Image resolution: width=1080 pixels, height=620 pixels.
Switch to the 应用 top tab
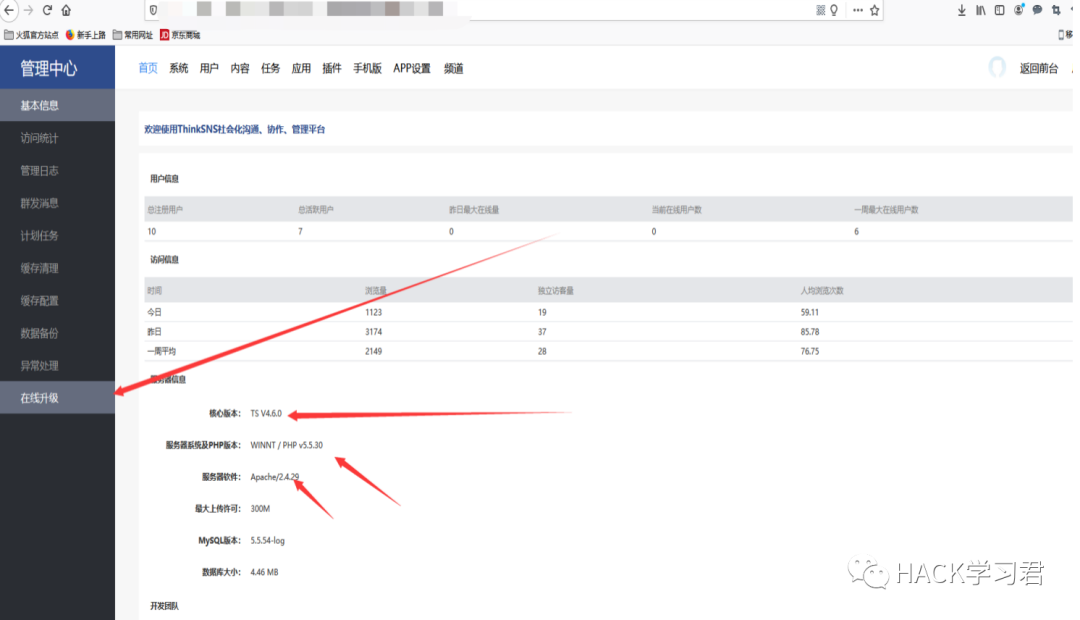[x=301, y=68]
